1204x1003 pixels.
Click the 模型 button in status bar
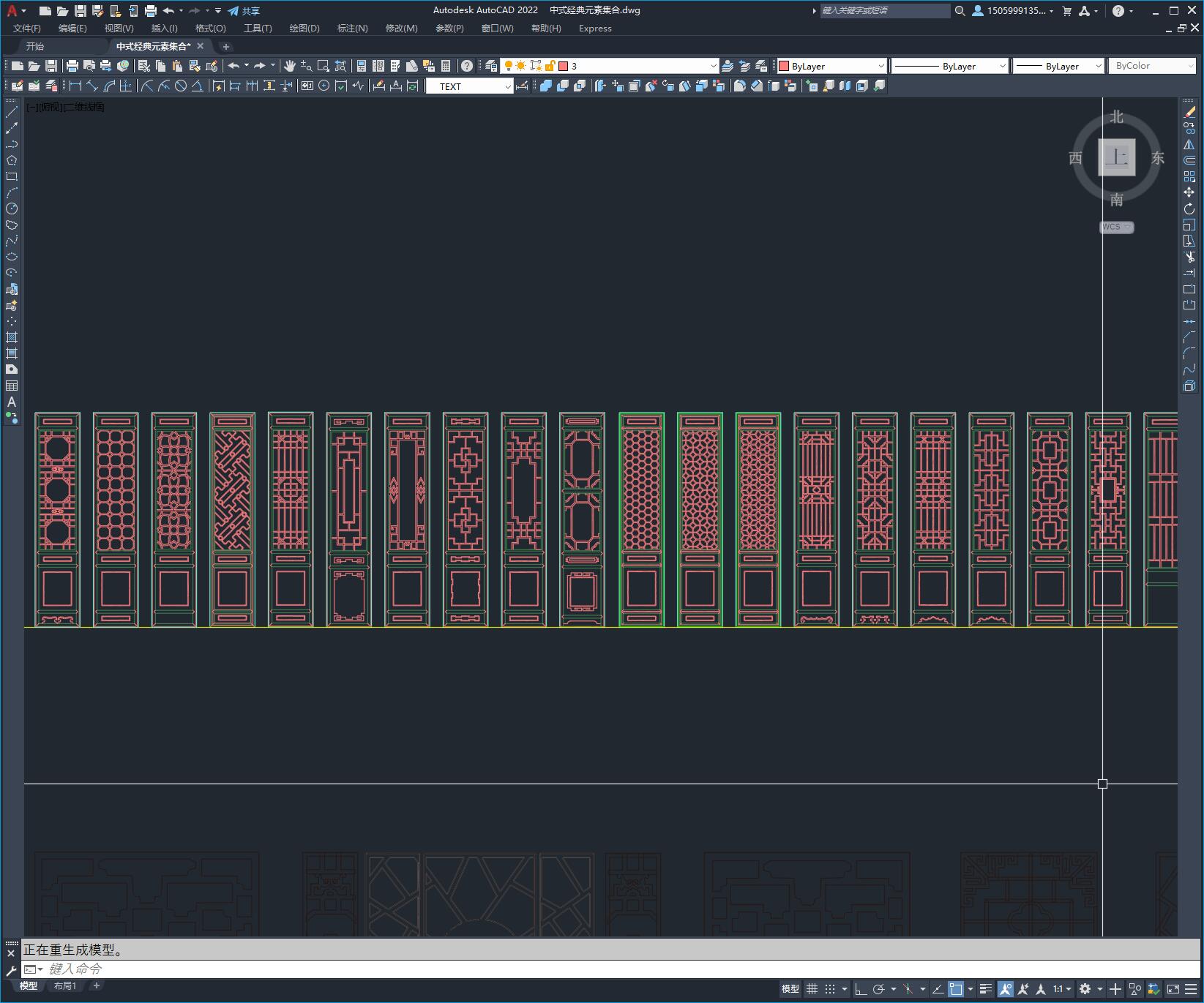click(790, 989)
